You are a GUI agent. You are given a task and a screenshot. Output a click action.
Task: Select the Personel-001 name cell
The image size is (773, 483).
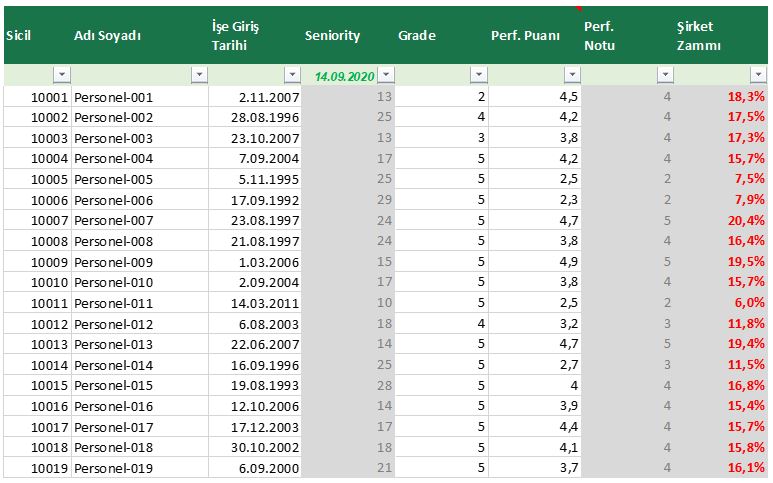click(x=138, y=97)
